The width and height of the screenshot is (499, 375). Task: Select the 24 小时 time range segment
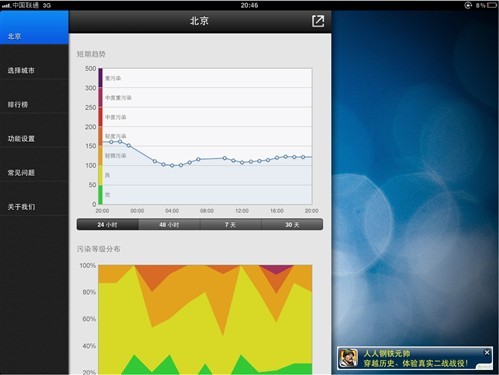pyautogui.click(x=108, y=224)
